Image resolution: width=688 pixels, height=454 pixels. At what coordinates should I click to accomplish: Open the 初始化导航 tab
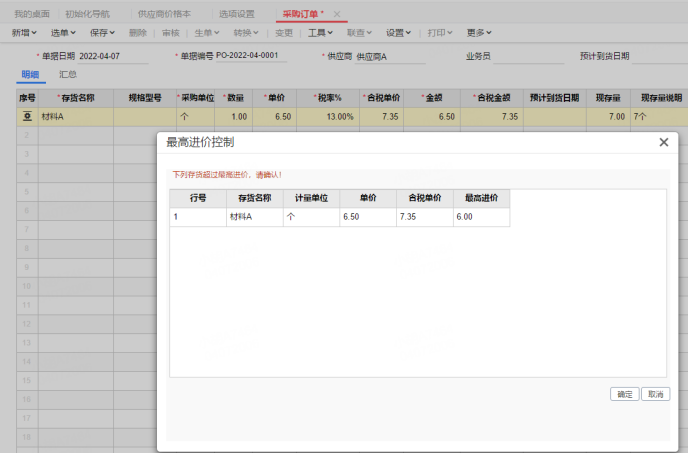pyautogui.click(x=88, y=14)
